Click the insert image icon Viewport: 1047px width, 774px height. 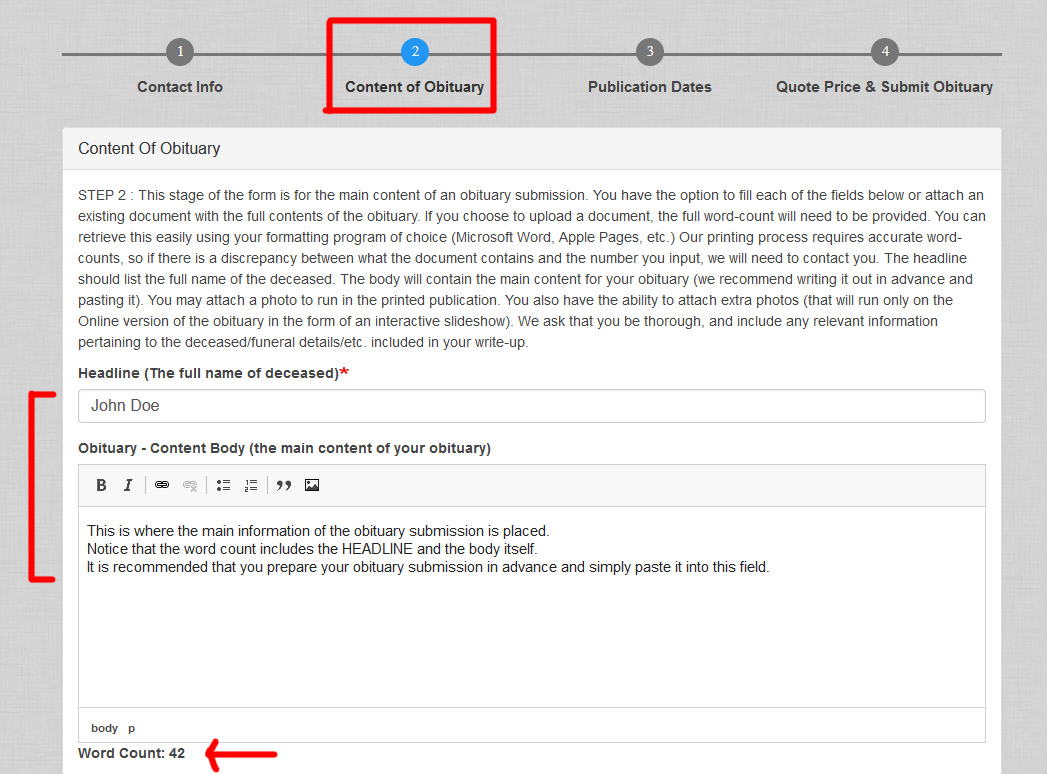tap(312, 485)
